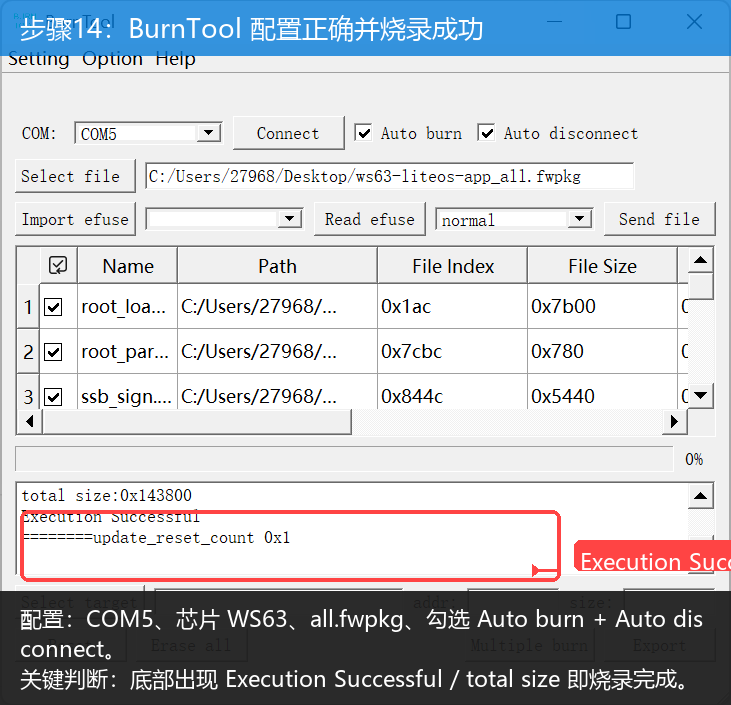731x705 pixels.
Task: Select row header number 2
Action: tap(28, 352)
